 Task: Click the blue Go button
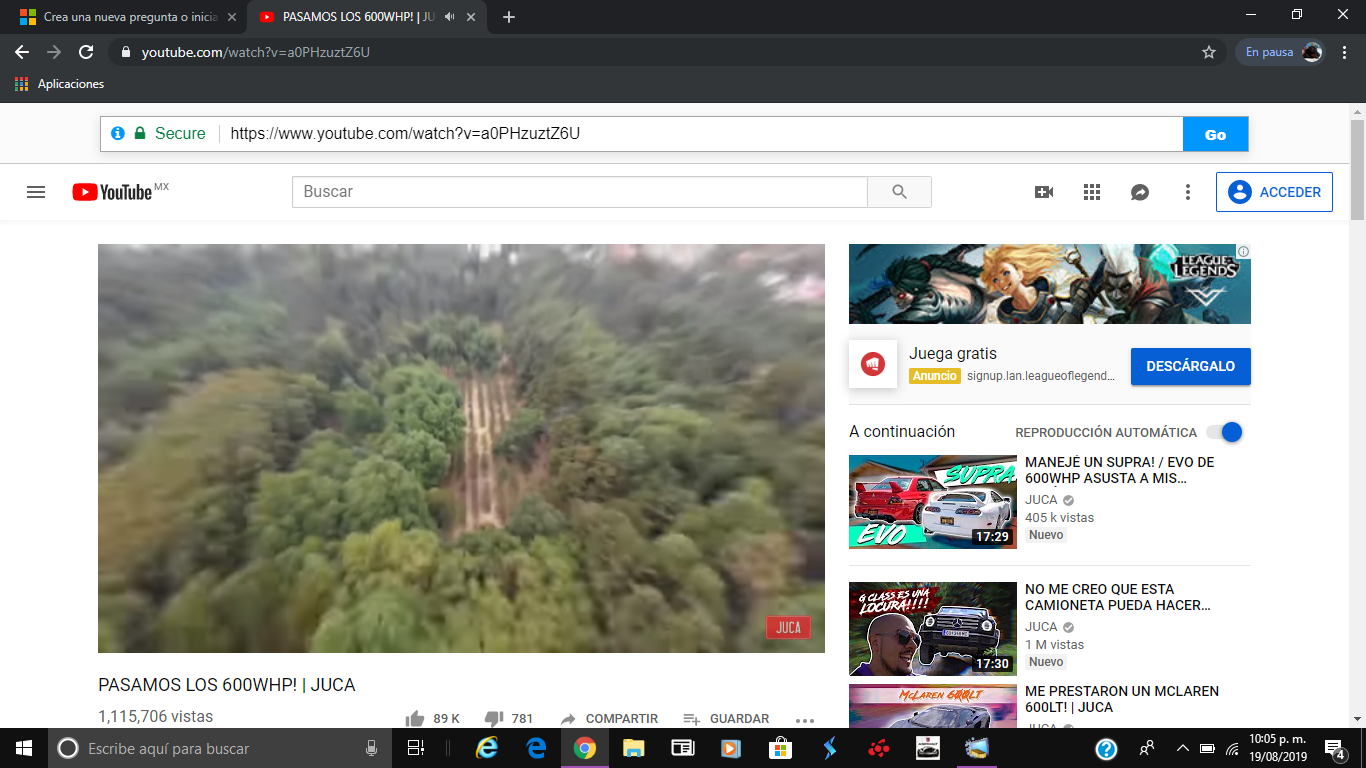click(1215, 134)
